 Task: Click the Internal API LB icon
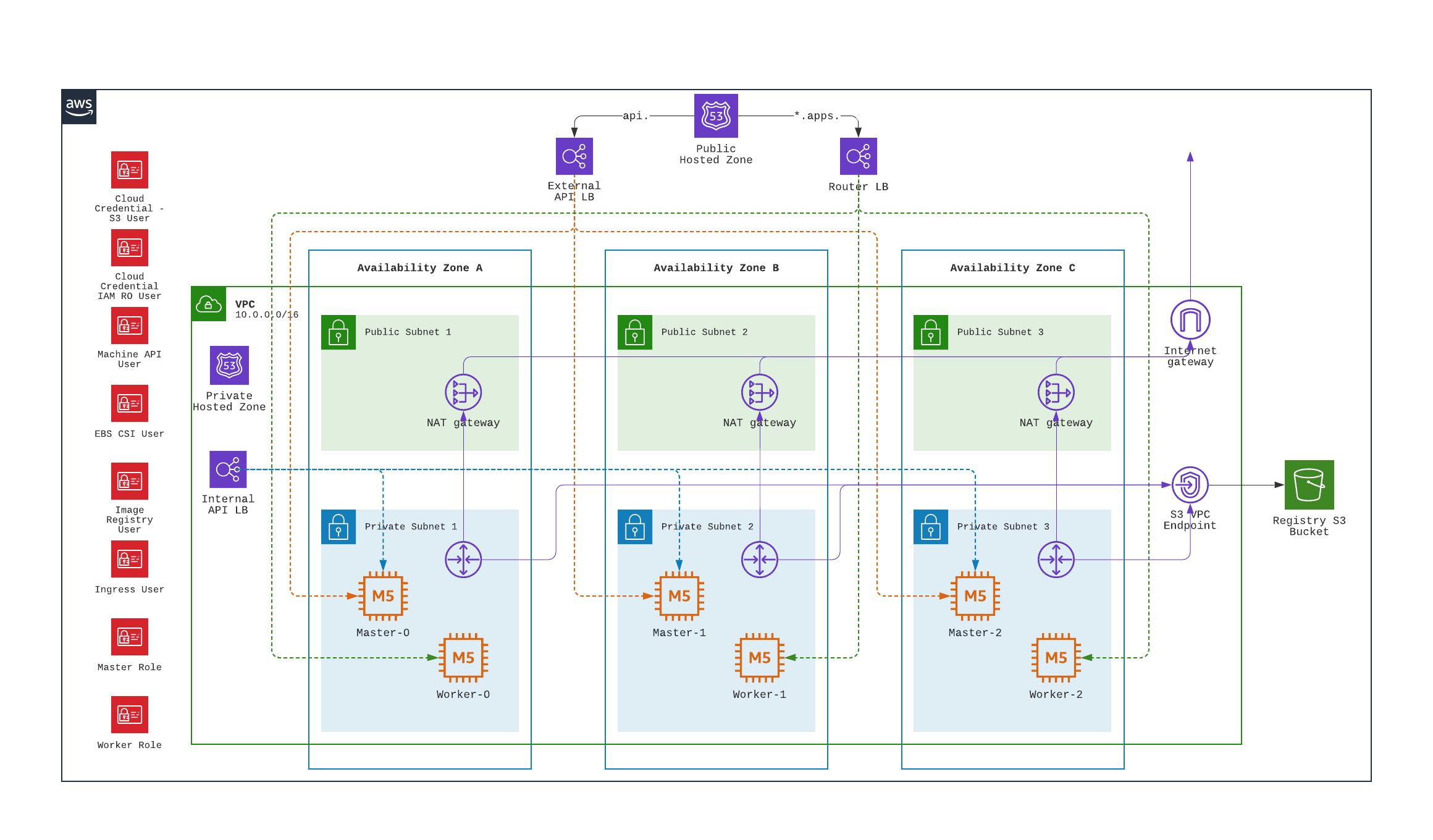[x=228, y=469]
